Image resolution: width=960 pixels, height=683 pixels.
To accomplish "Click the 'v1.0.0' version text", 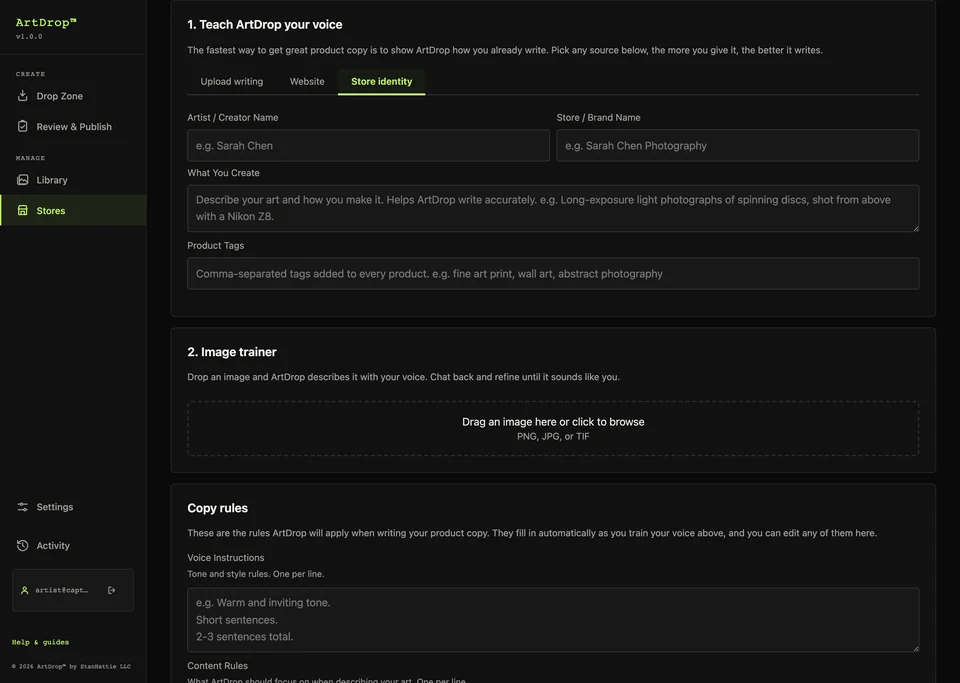I will pyautogui.click(x=29, y=37).
